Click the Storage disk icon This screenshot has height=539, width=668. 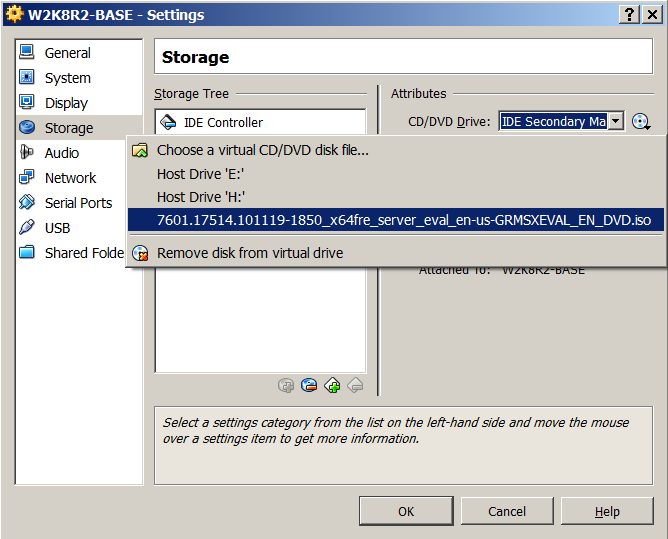(x=27, y=127)
